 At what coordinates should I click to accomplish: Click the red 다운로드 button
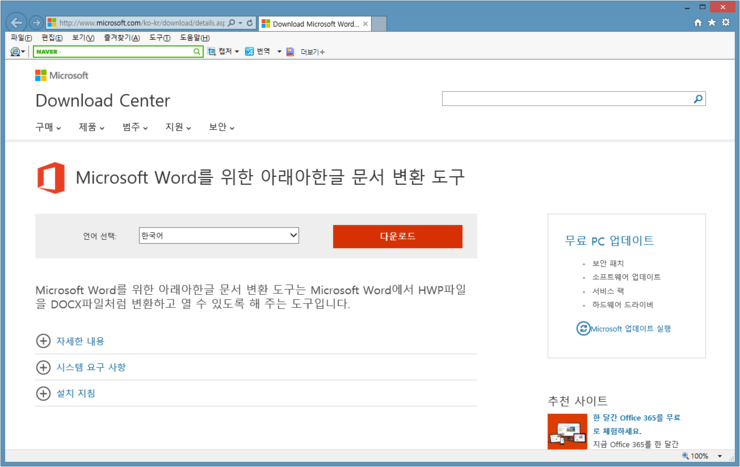coord(397,236)
